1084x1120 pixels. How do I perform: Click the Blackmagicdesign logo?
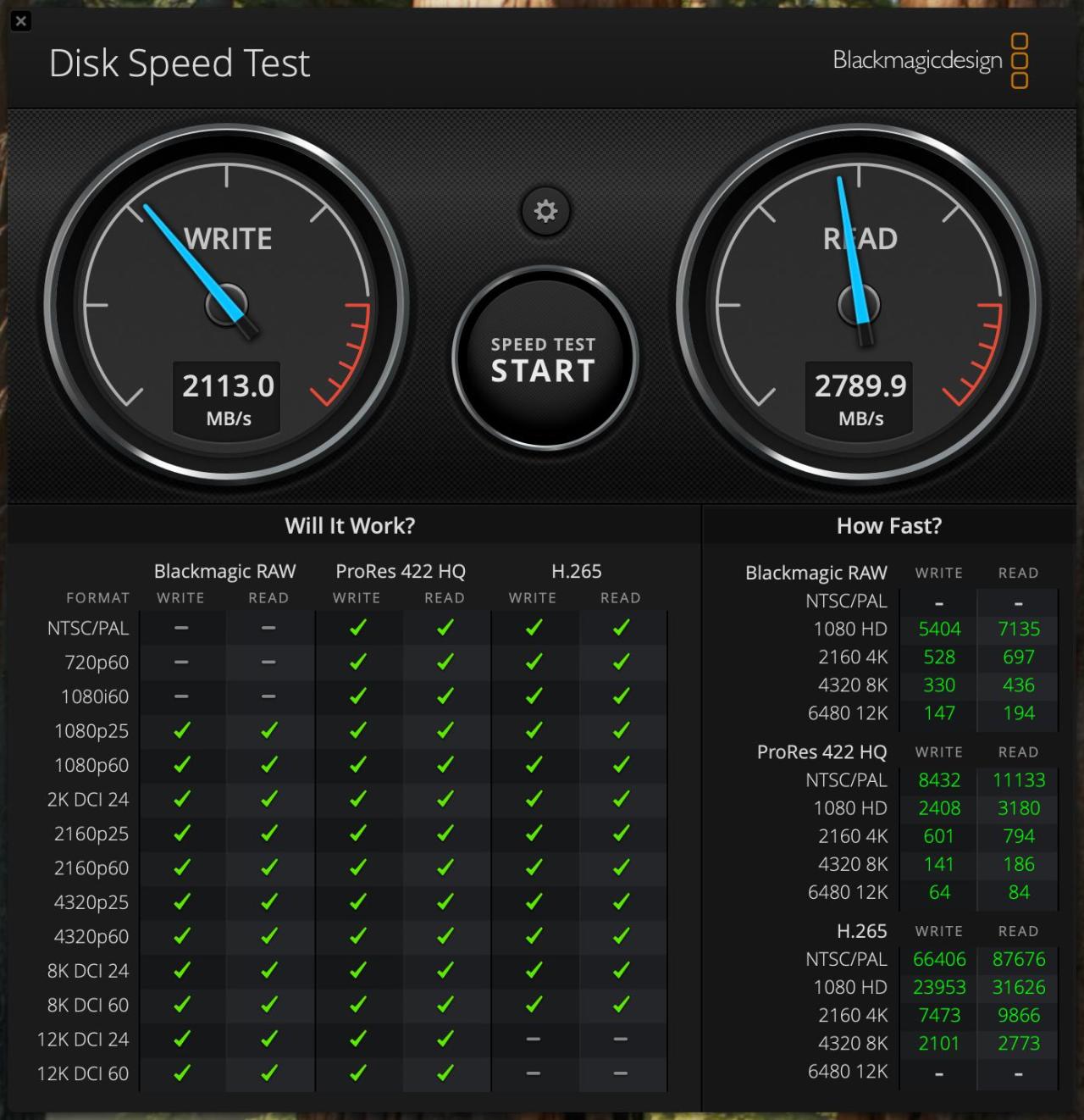click(931, 61)
